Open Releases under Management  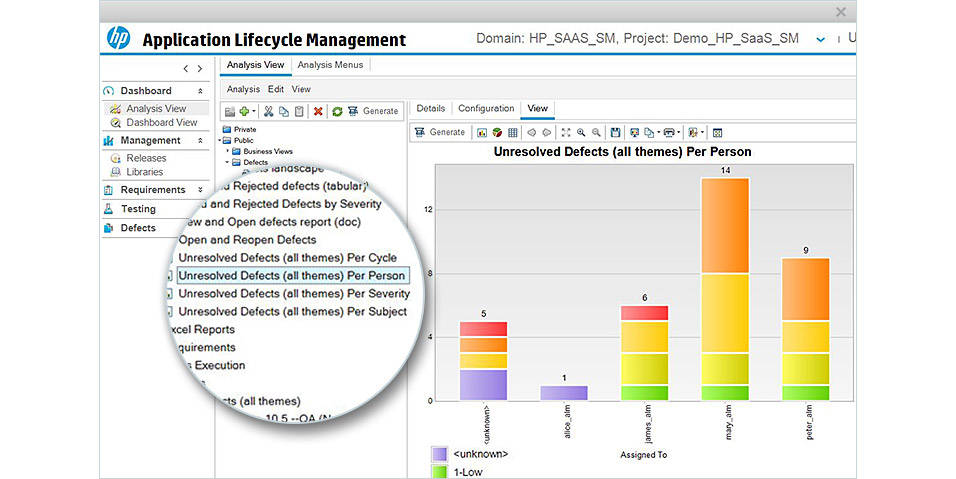(146, 158)
